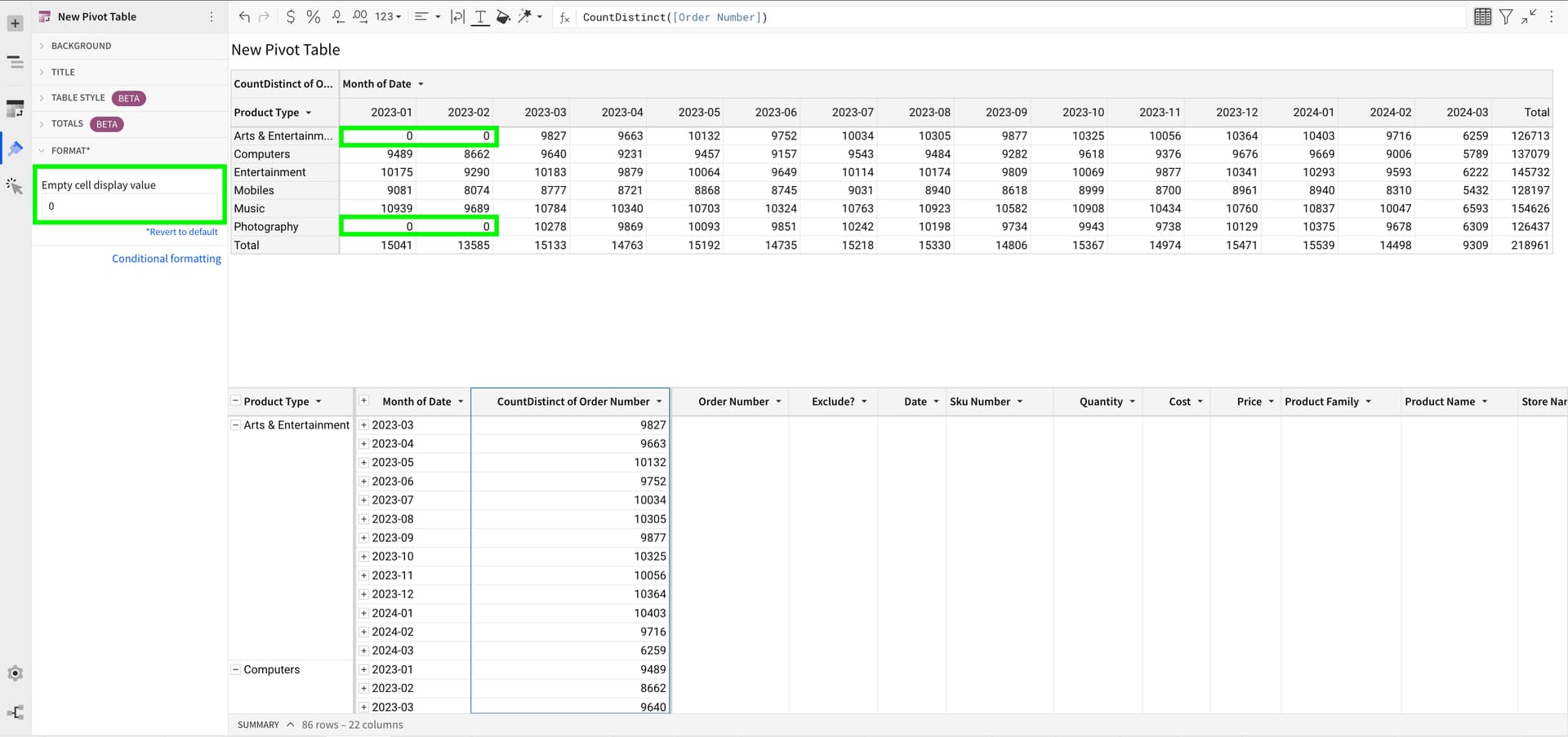Click the add element plus icon

15,22
